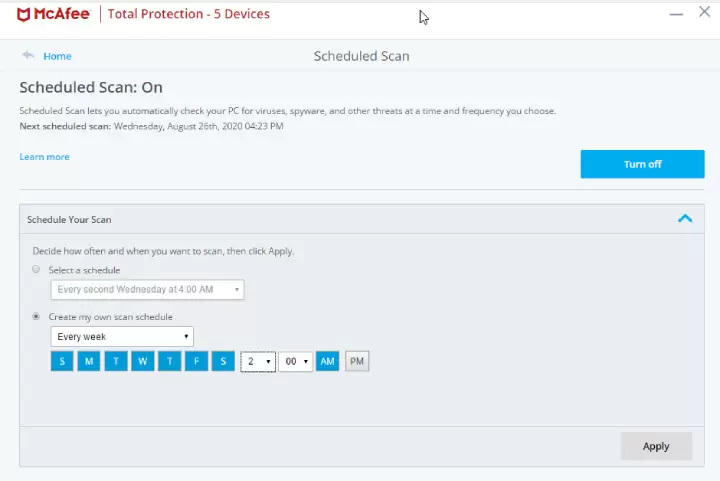Open the minutes dropdown showing 00
Screen dimensions: 720x481
click(296, 362)
